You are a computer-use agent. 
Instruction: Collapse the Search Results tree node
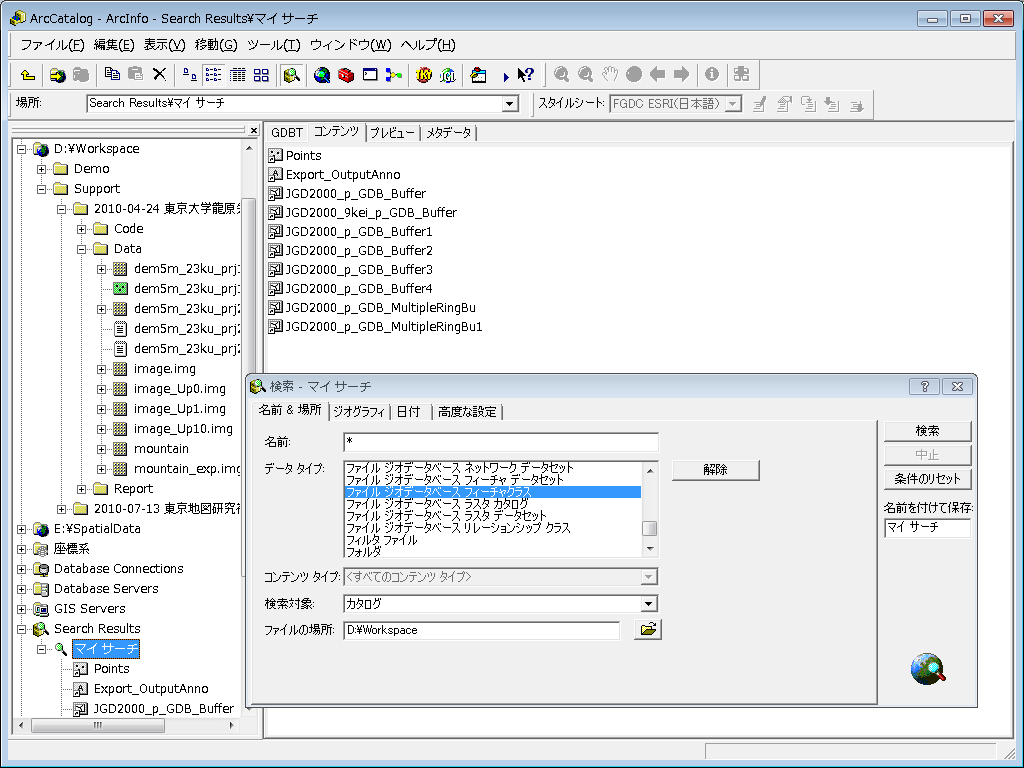point(22,629)
